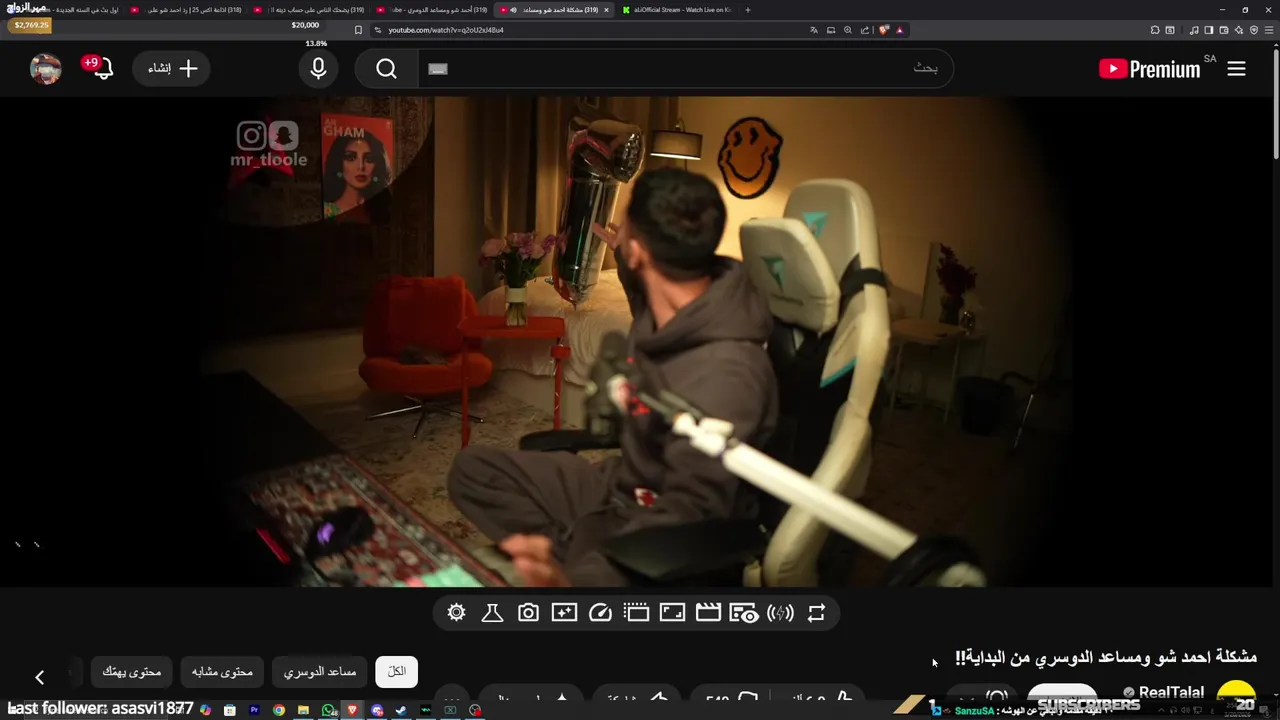
Task: Open the Create (إنشاء) button
Action: (172, 68)
